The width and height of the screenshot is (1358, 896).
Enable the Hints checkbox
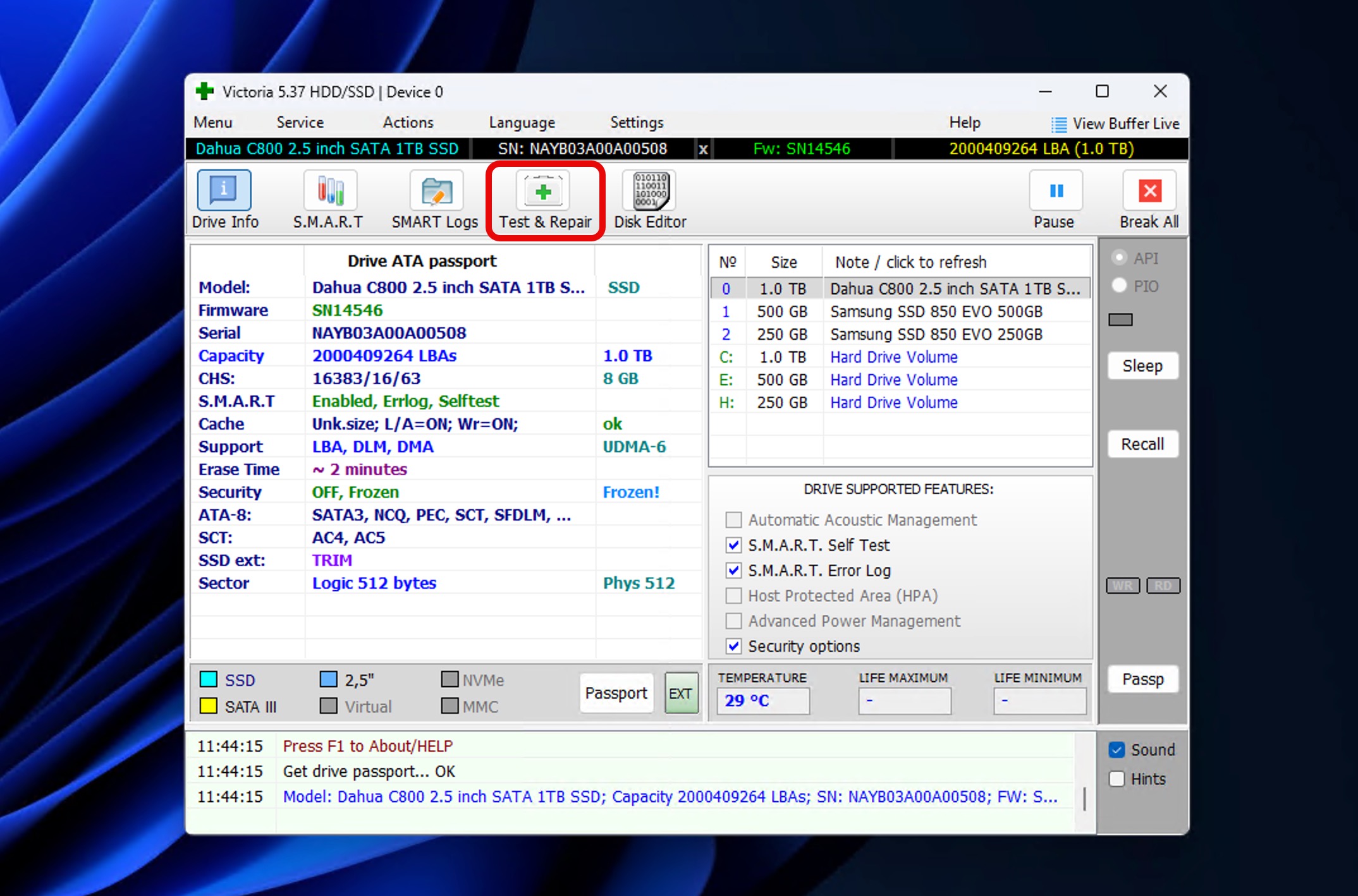pyautogui.click(x=1117, y=778)
